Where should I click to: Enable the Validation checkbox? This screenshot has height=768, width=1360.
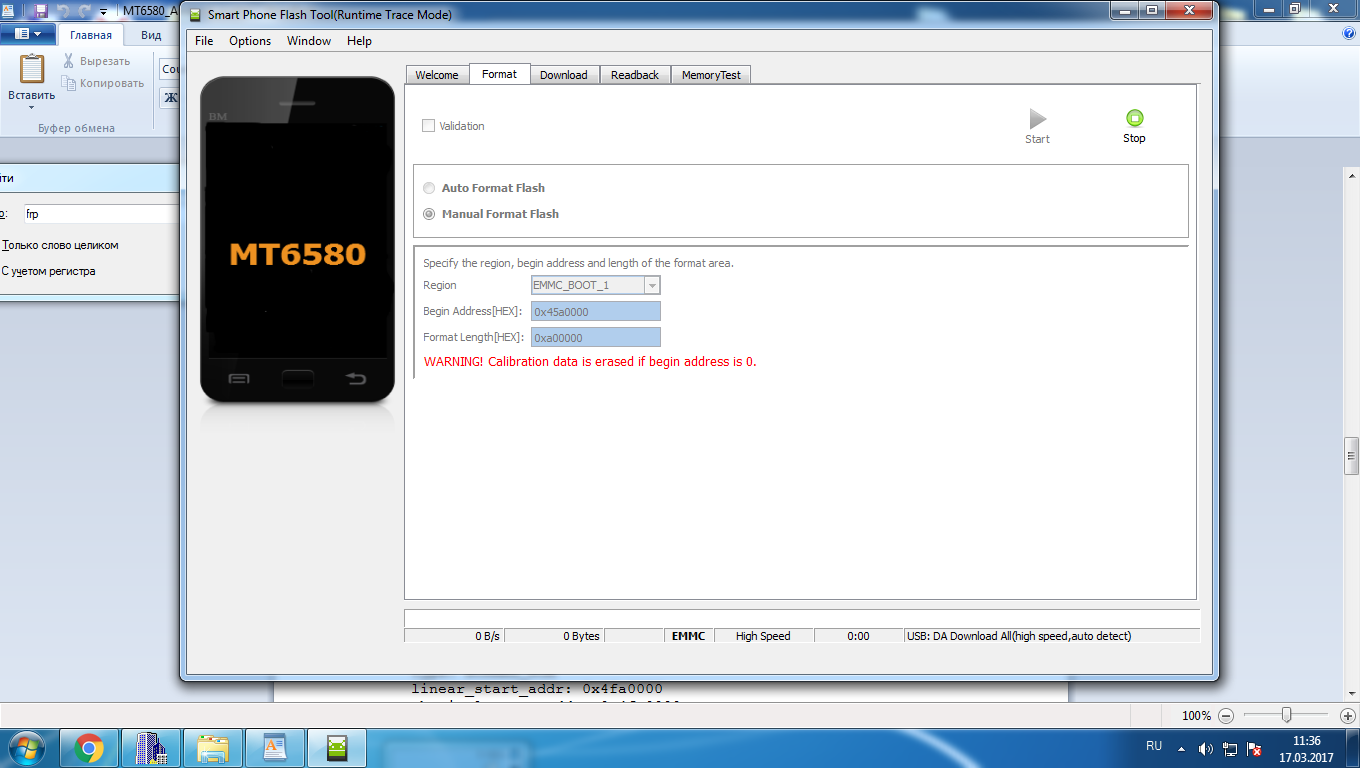click(429, 126)
